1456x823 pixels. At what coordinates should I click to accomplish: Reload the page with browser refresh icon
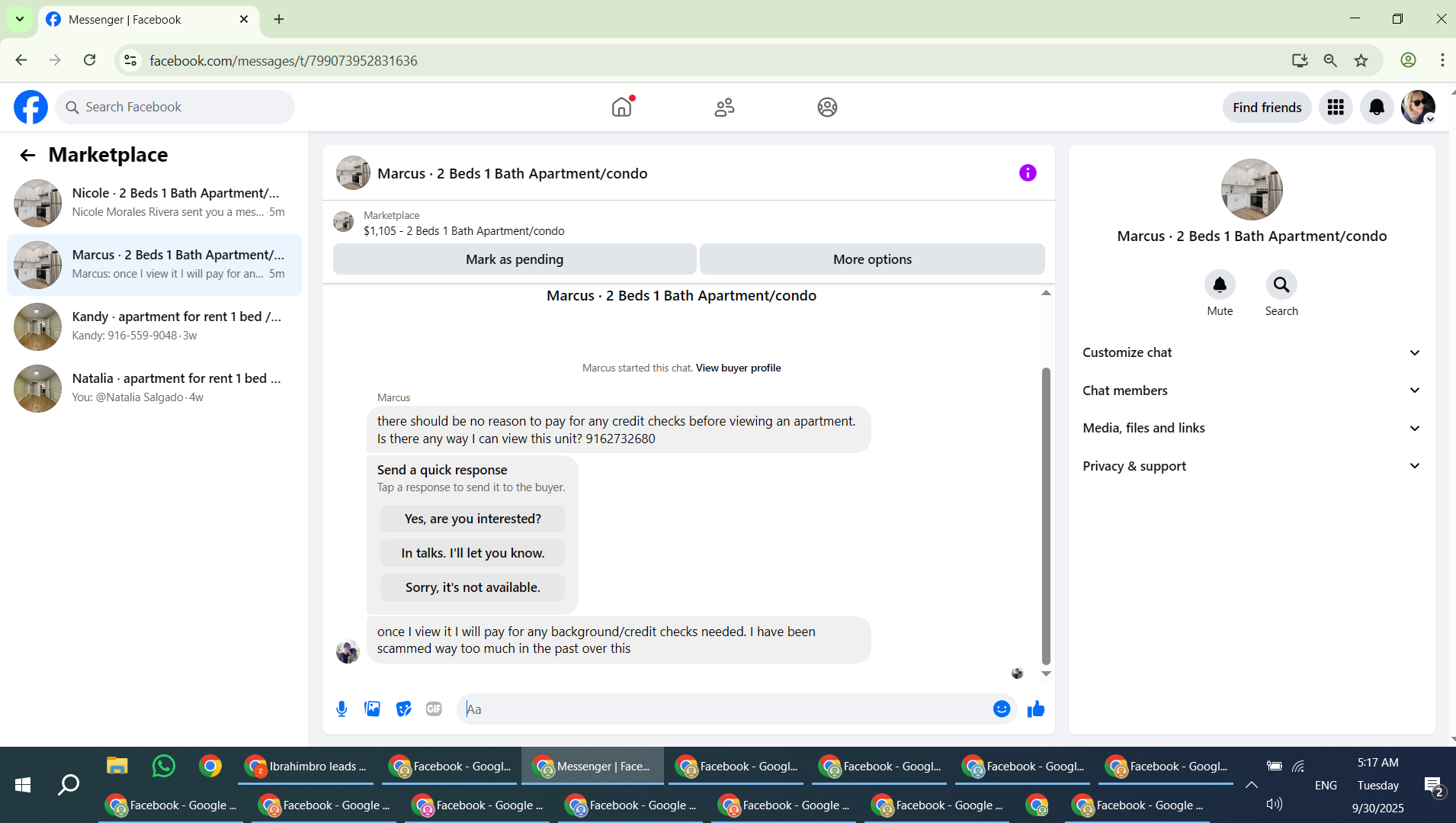click(x=90, y=60)
